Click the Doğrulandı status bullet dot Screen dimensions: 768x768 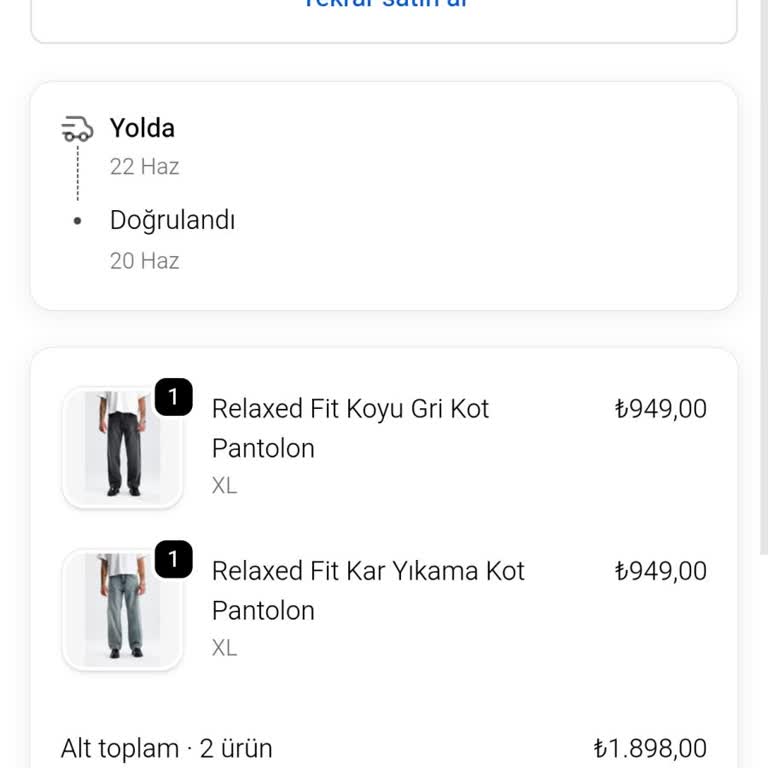(77, 221)
